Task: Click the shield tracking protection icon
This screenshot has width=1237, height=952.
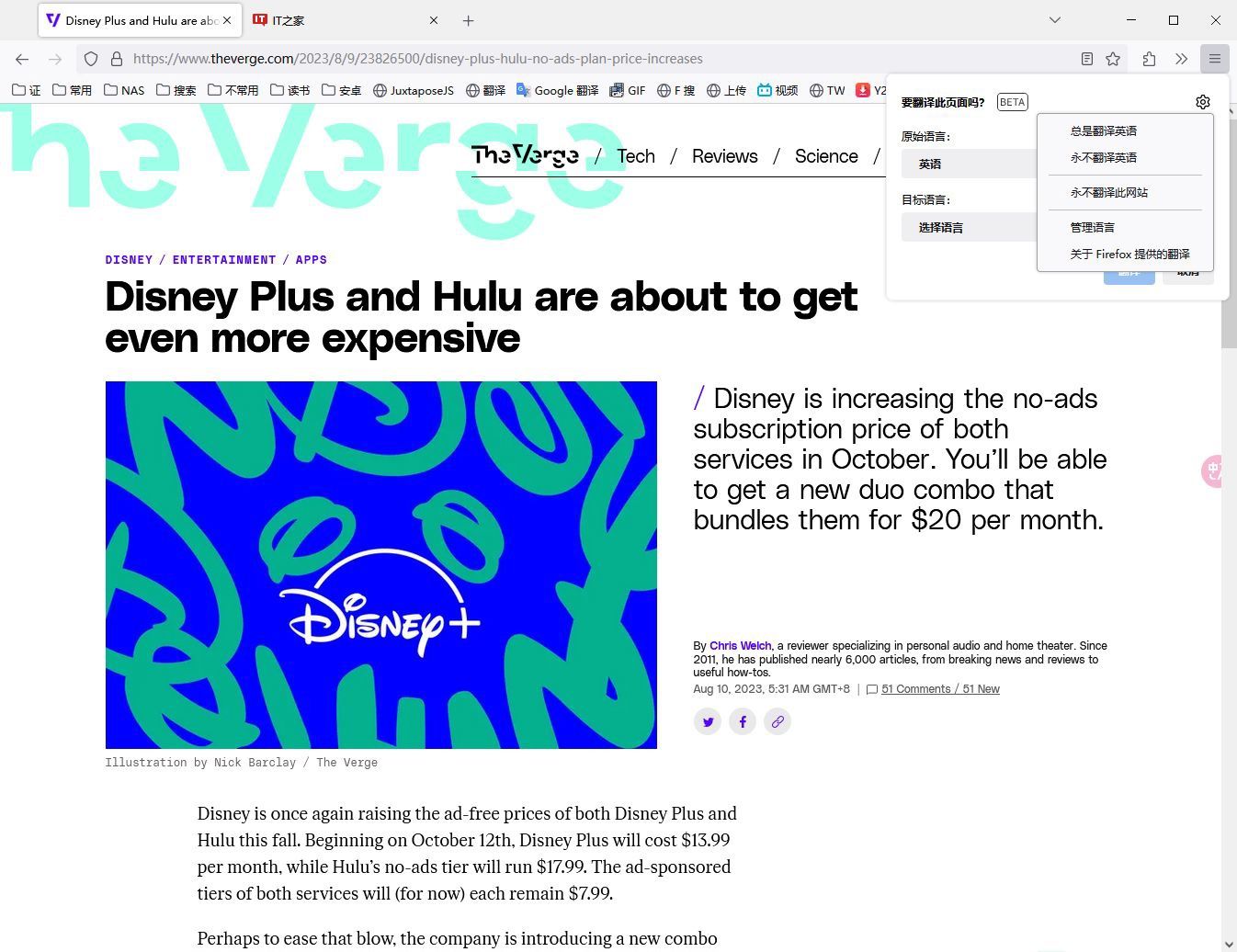Action: click(x=91, y=59)
